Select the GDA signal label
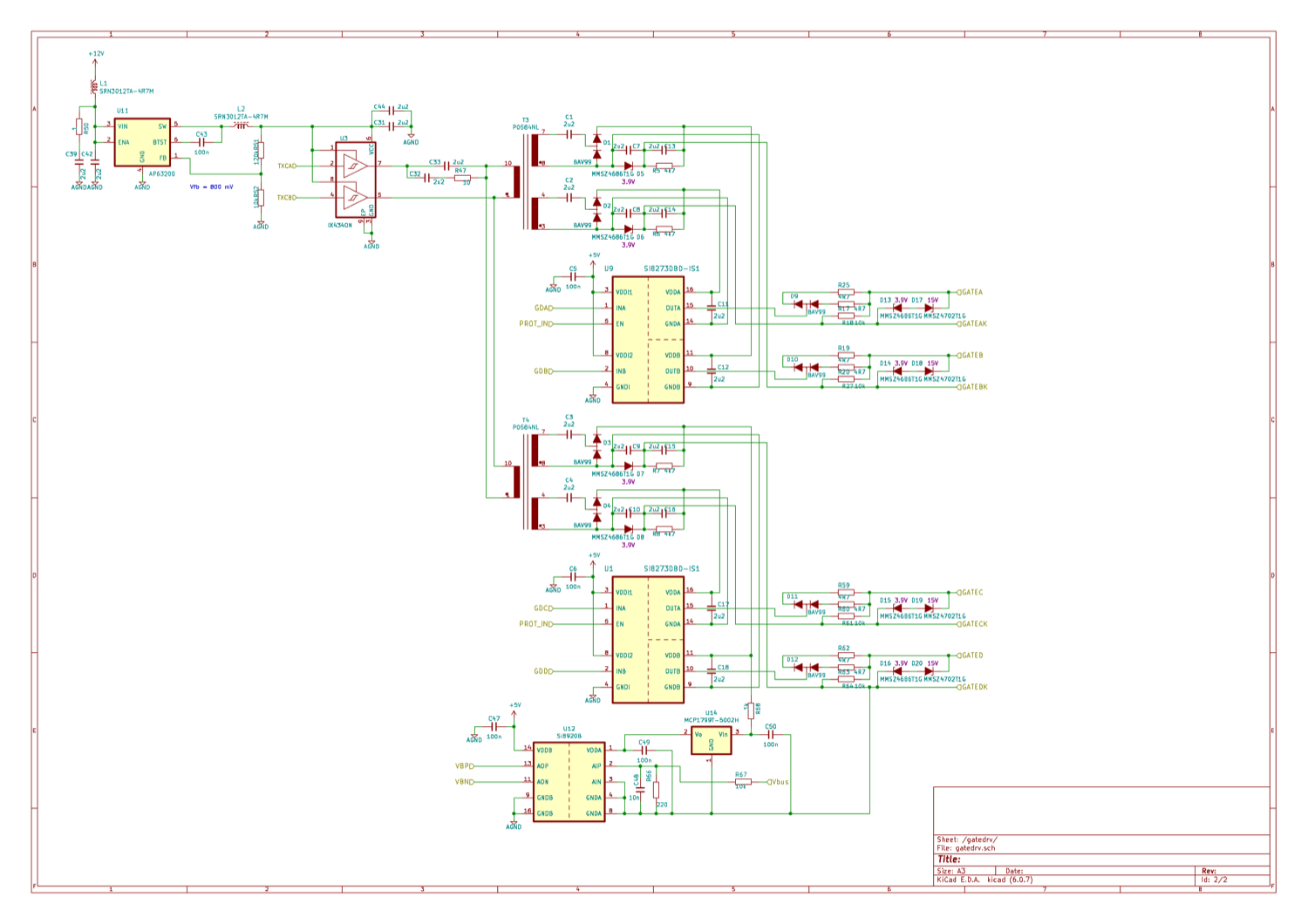 [x=543, y=308]
